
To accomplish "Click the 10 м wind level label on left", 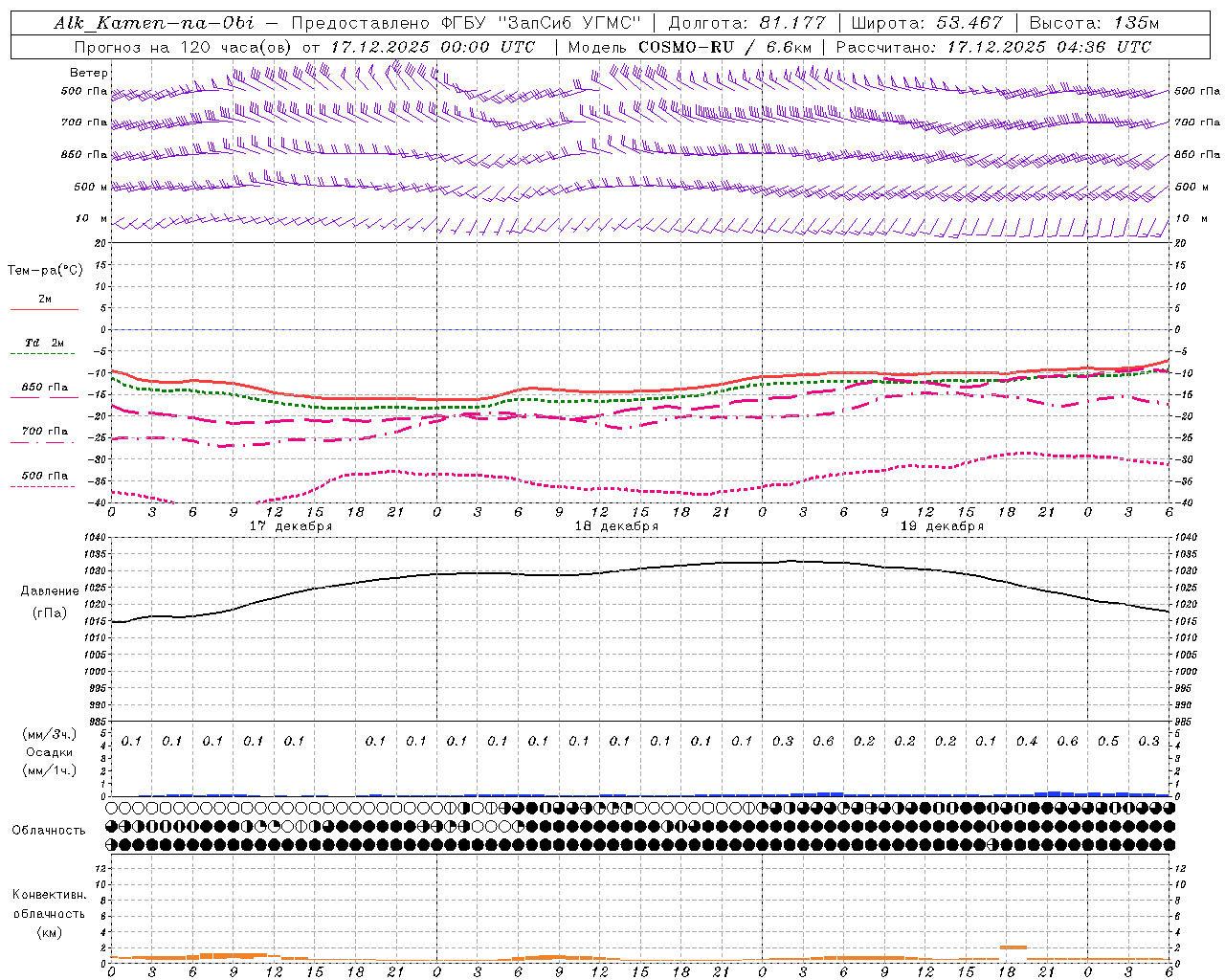I will click(x=92, y=219).
